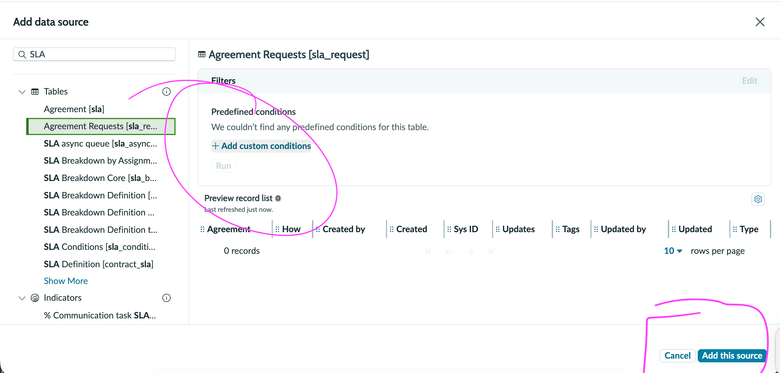Screen dimensions: 780x373
Task: Select SLA Definition [contract_sla] table
Action: click(98, 264)
